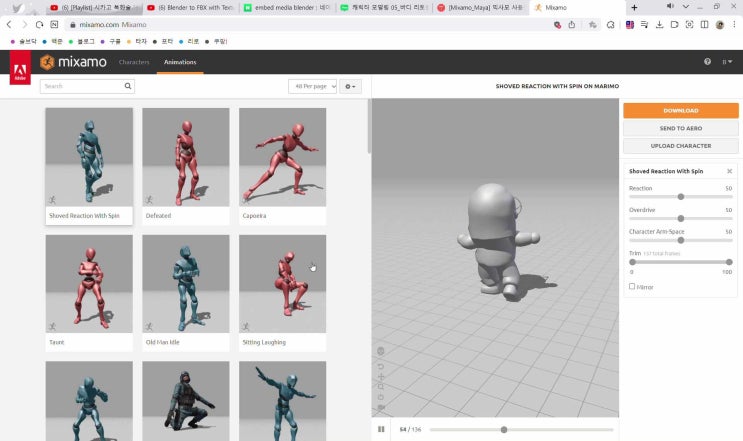
Task: Click the SEND TO AERO button
Action: (x=680, y=128)
